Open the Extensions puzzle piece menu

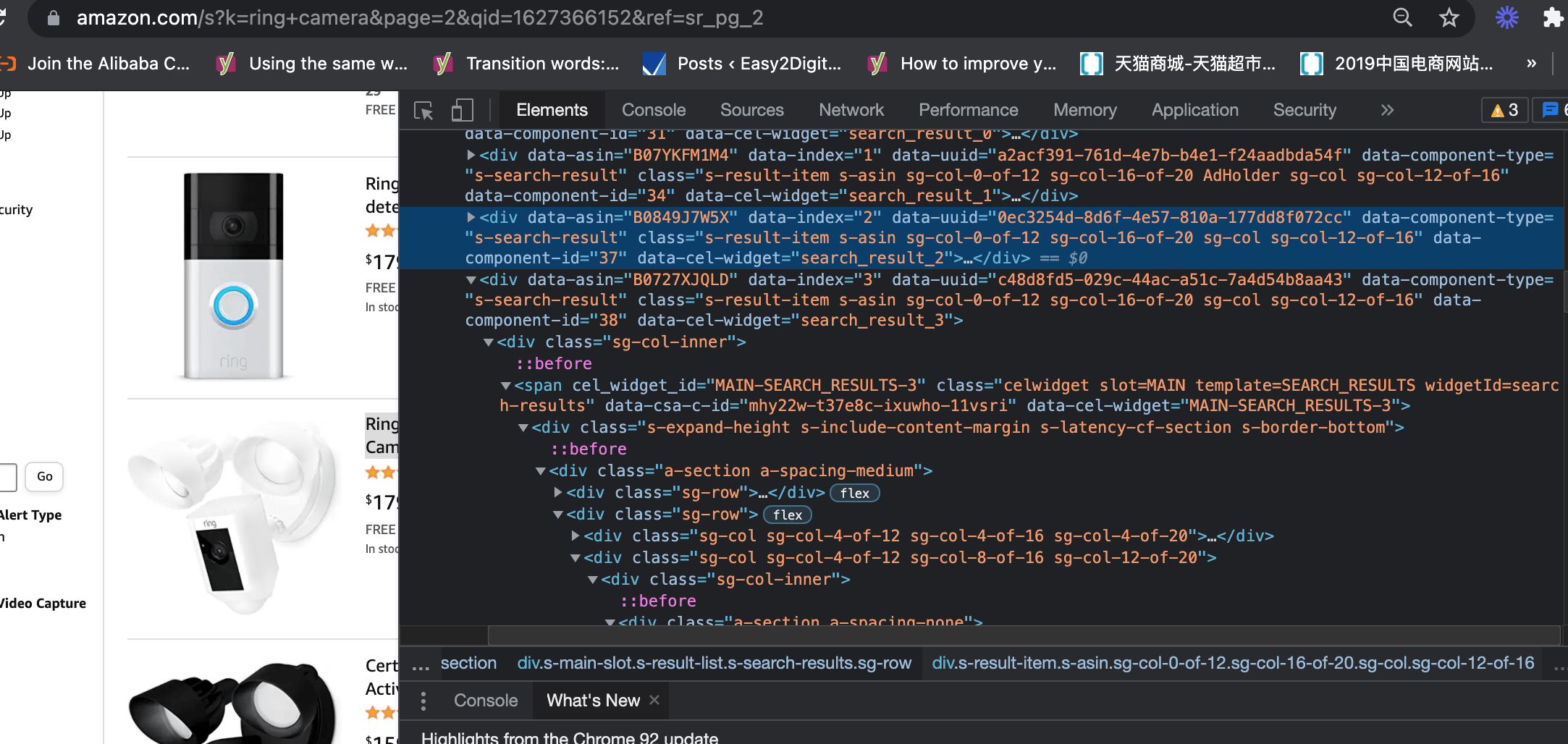pyautogui.click(x=1554, y=17)
